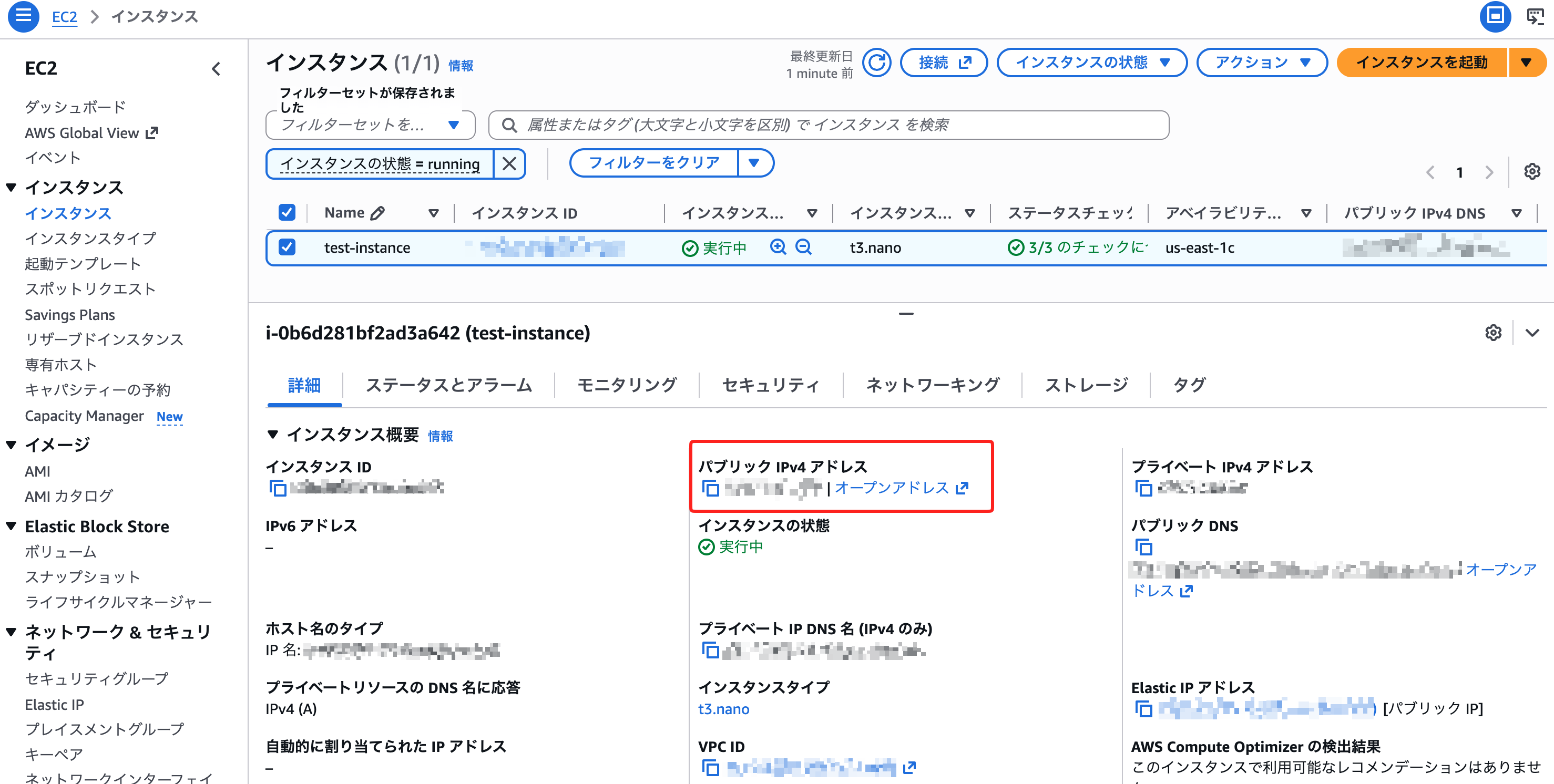Open Savings Plans in the sidebar
Viewport: 1554px width, 784px height.
pyautogui.click(x=69, y=315)
